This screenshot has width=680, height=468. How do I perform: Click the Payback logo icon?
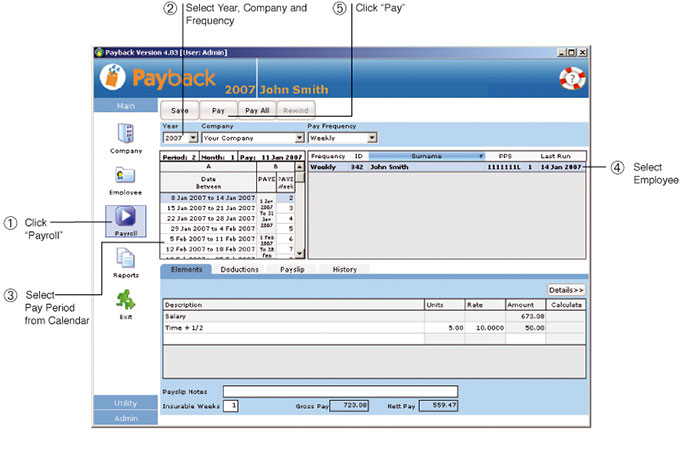(x=115, y=76)
